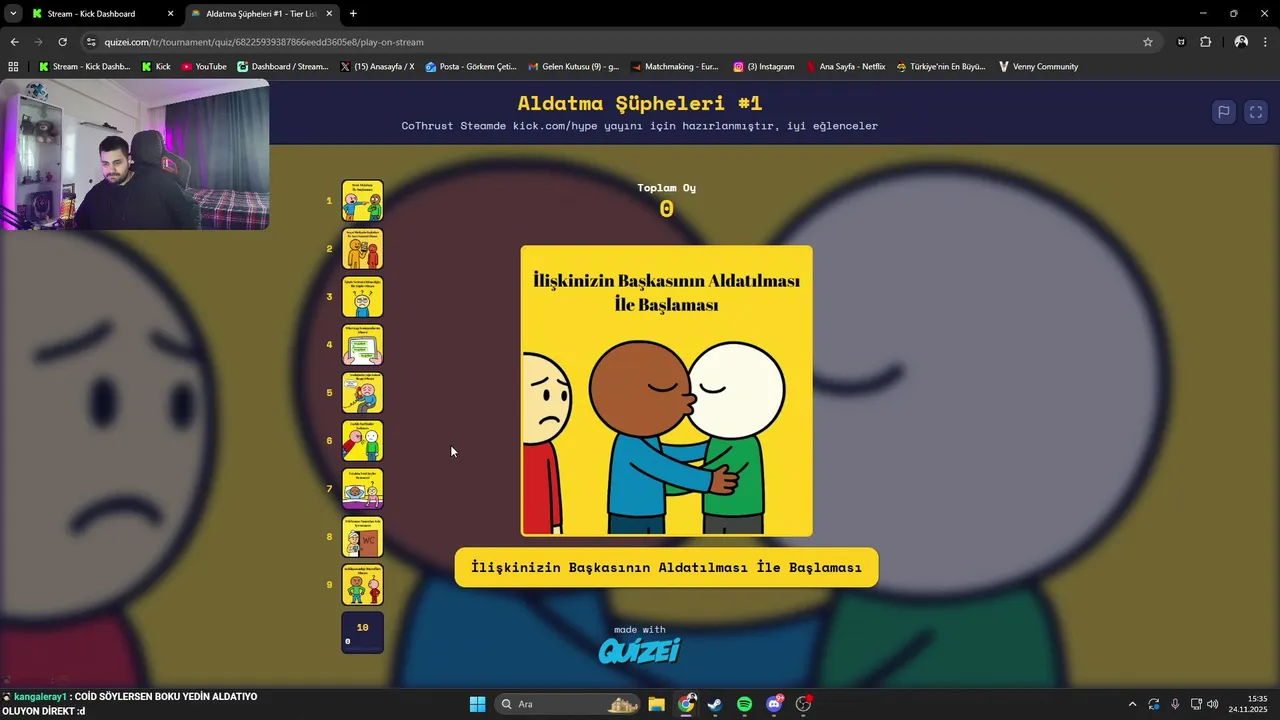
Task: Open Spotify from the taskbar
Action: 745,704
